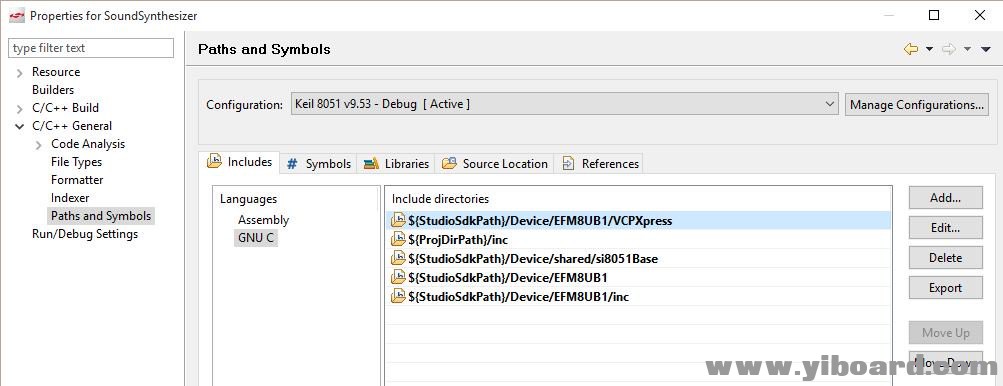Click the forward navigation arrow icon
The image size is (1003, 386).
tap(949, 49)
